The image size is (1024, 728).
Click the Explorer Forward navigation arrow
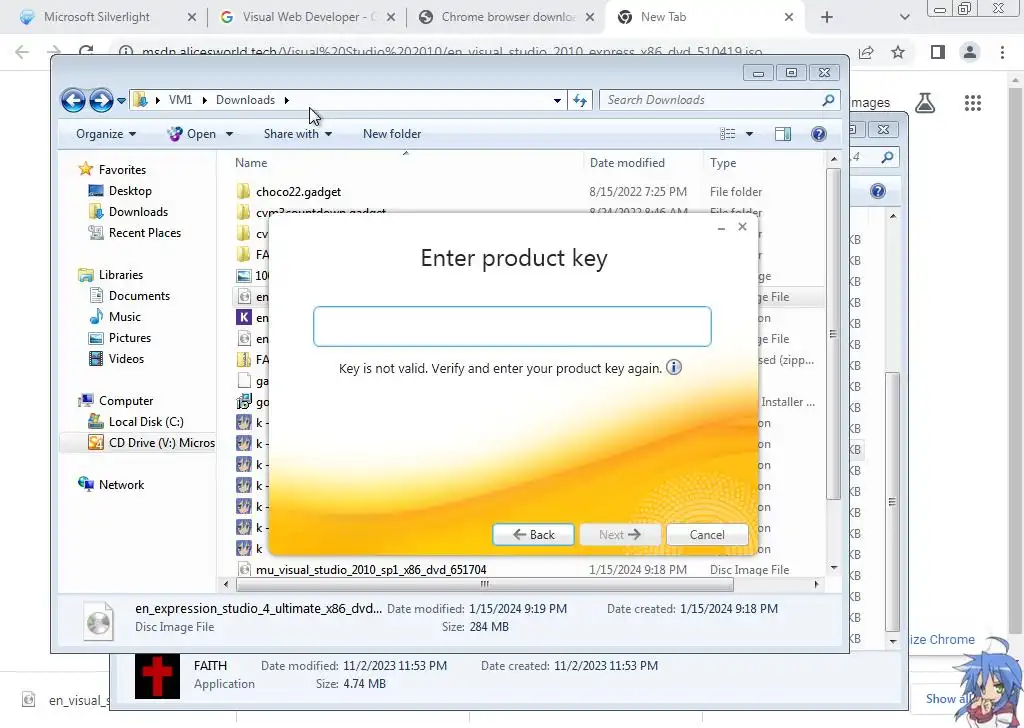click(x=101, y=100)
